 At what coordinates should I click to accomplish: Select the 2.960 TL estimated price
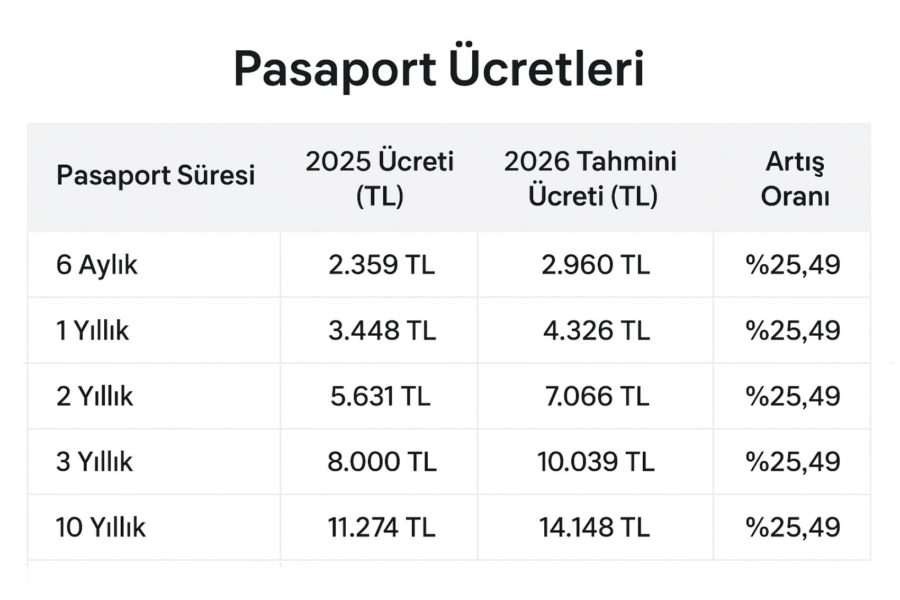(x=594, y=265)
